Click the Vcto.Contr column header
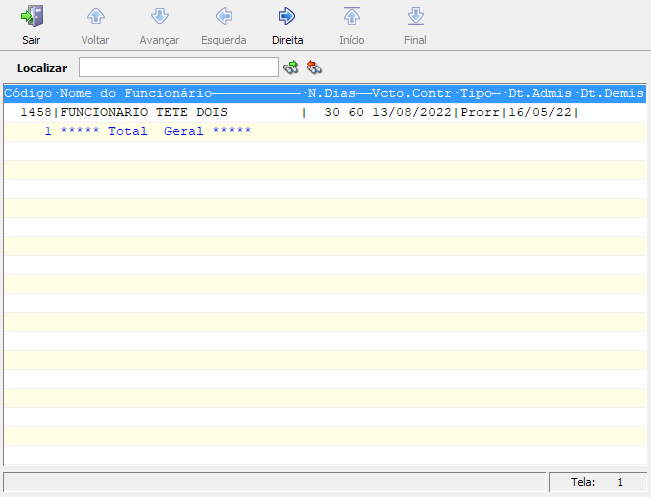The image size is (651, 497). pos(412,94)
